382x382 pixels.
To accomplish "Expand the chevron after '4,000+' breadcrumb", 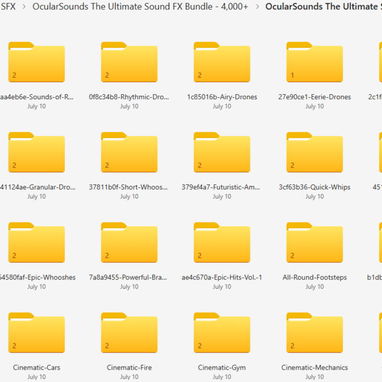I will click(x=257, y=6).
